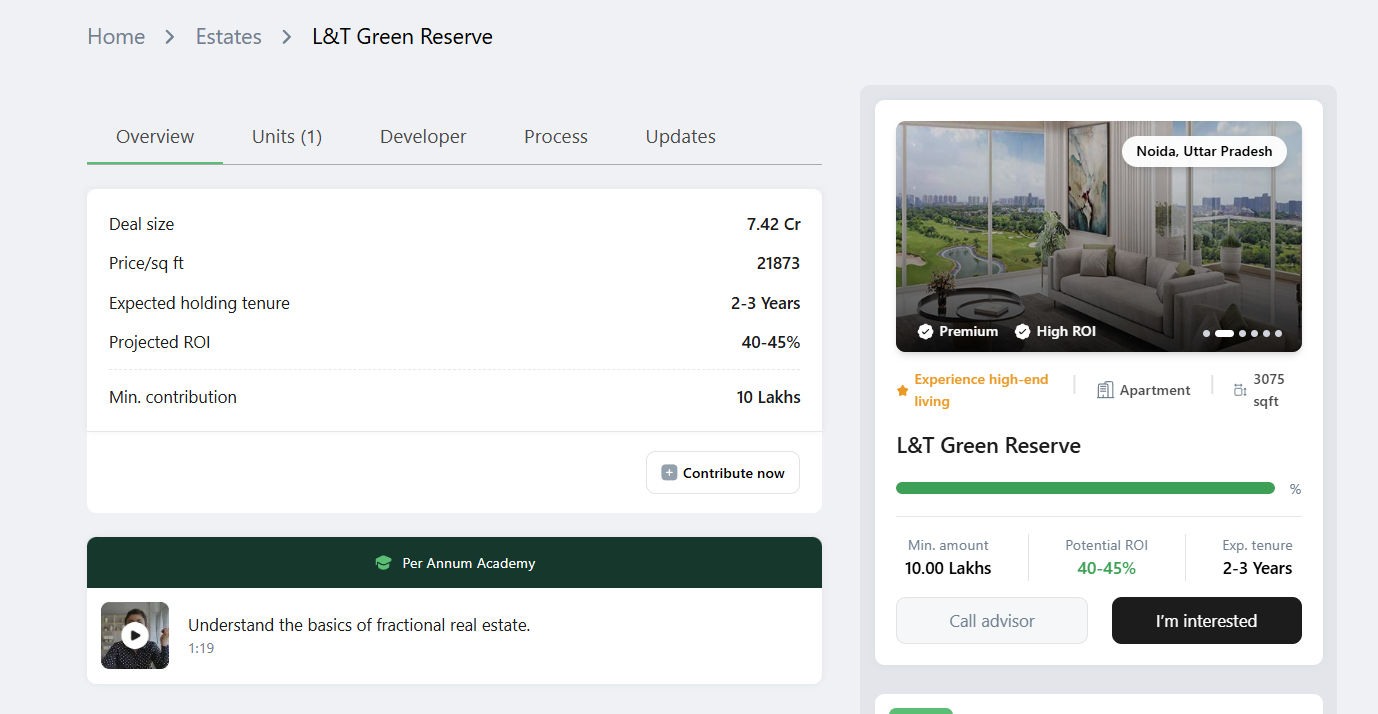Switch to the Units (1) tab
This screenshot has height=714, width=1378.
click(x=287, y=137)
